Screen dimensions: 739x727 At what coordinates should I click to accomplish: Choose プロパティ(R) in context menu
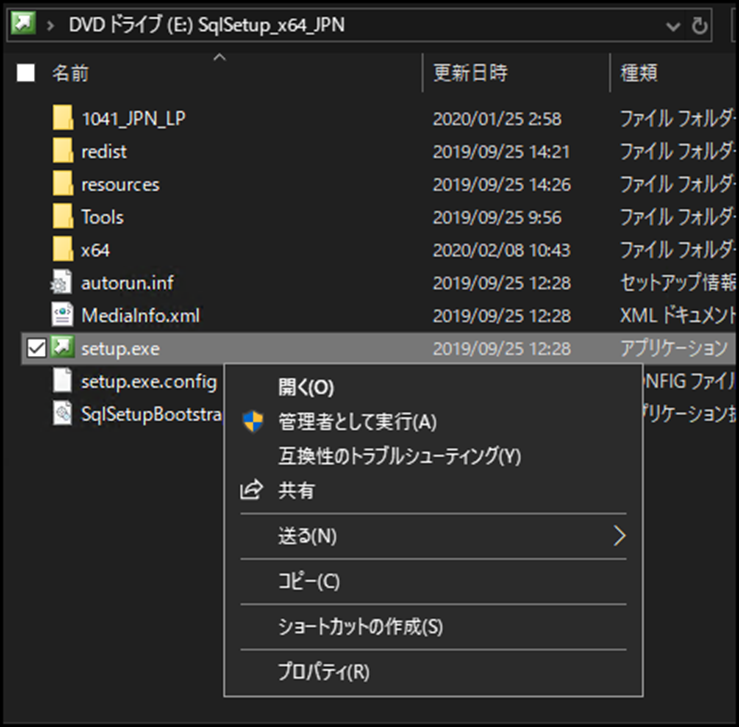(x=323, y=672)
